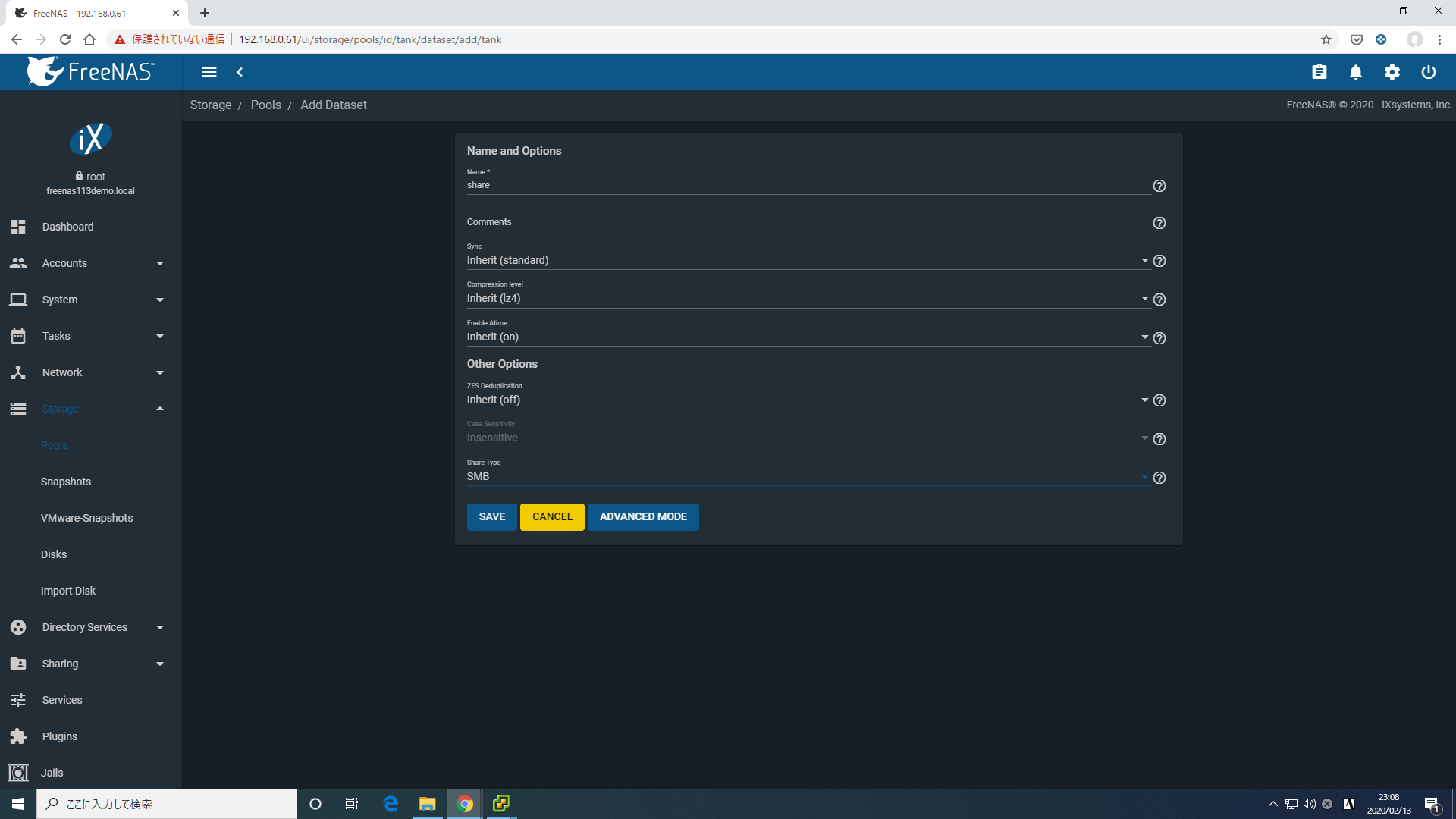This screenshot has width=1456, height=819.
Task: Open the alerts bell icon
Action: coord(1356,72)
